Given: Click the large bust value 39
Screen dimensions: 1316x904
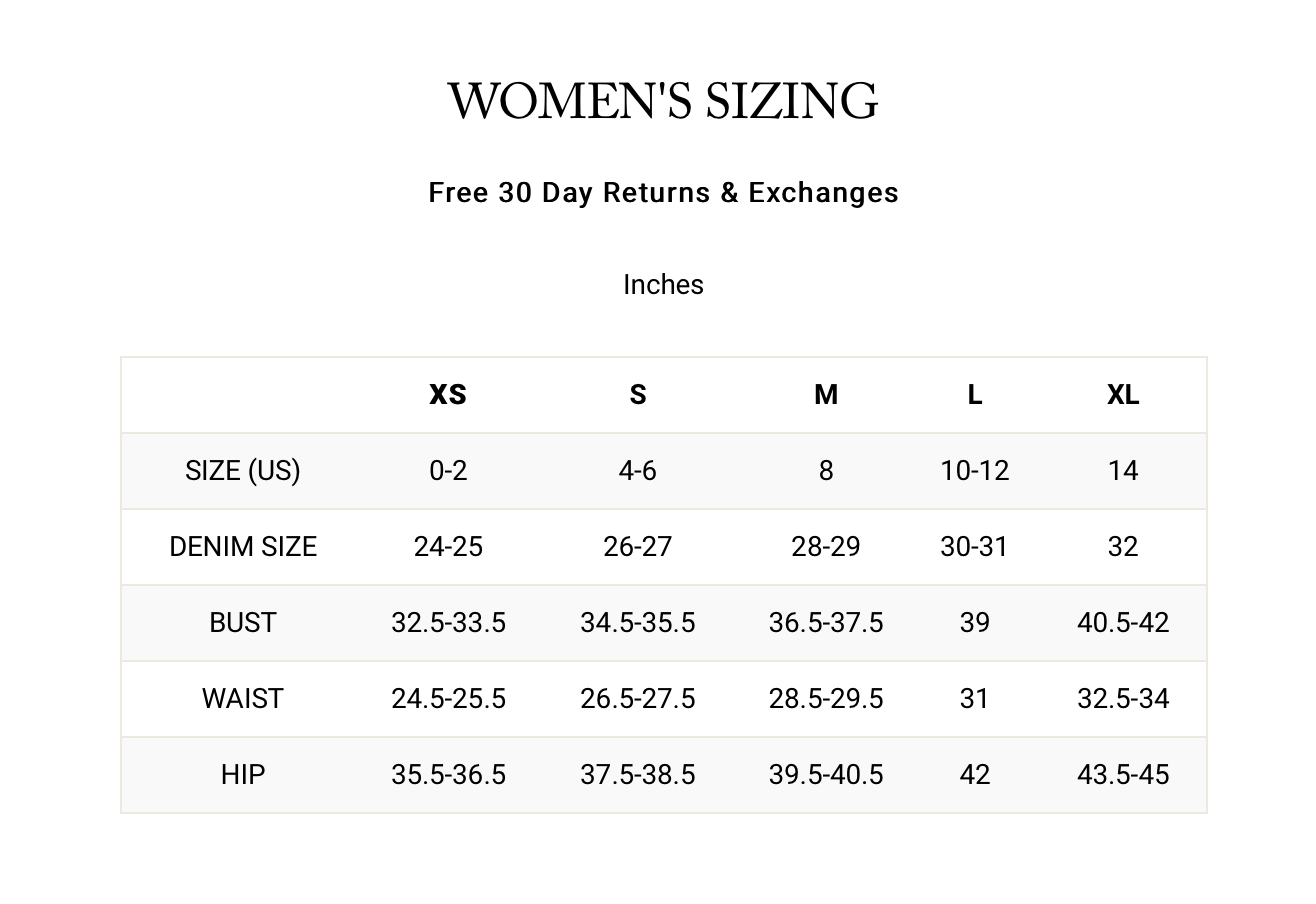Looking at the screenshot, I should click(x=974, y=623).
